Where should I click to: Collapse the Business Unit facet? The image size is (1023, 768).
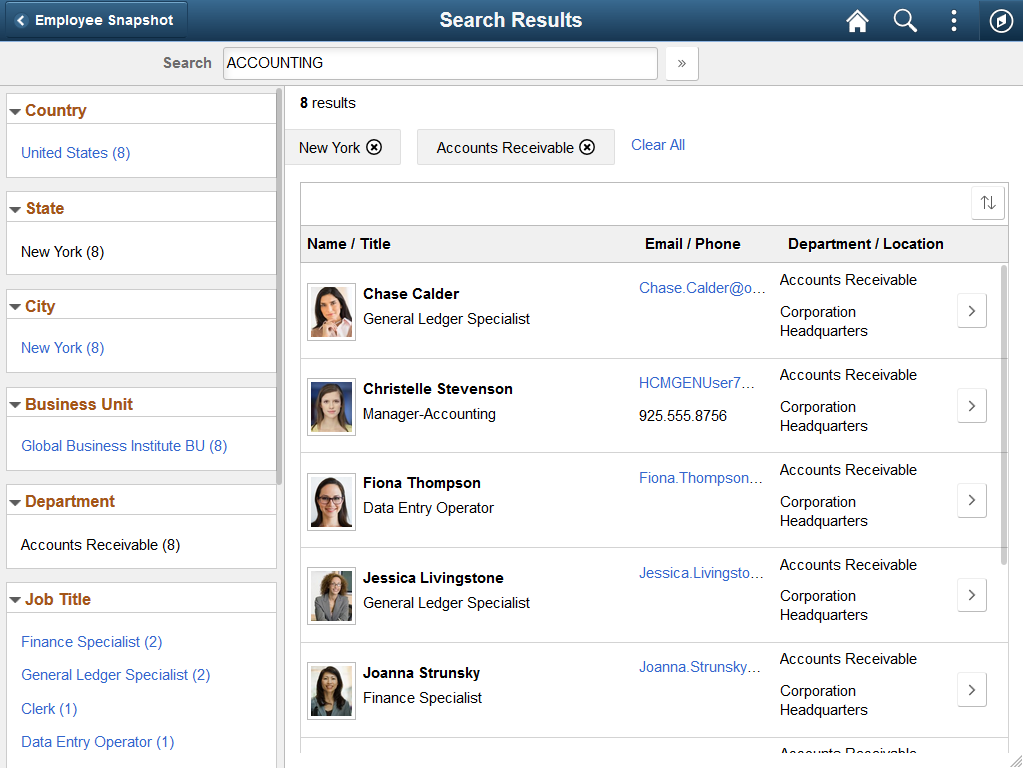tap(16, 405)
